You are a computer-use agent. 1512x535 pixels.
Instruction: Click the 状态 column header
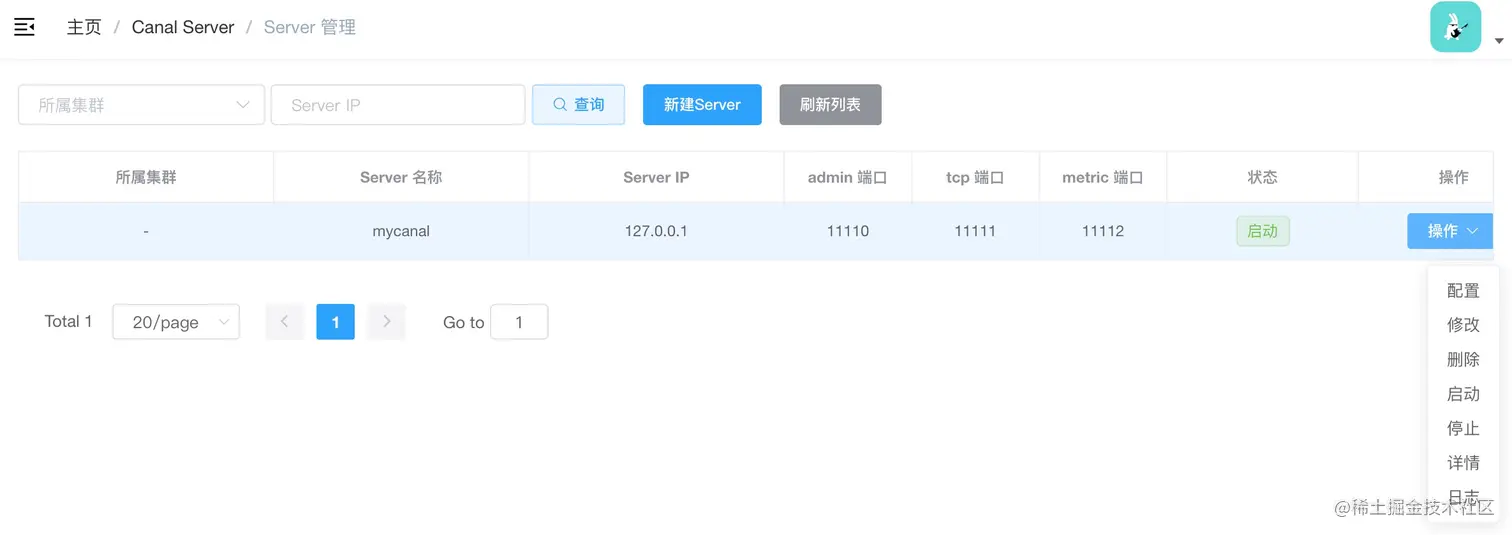coord(1262,177)
